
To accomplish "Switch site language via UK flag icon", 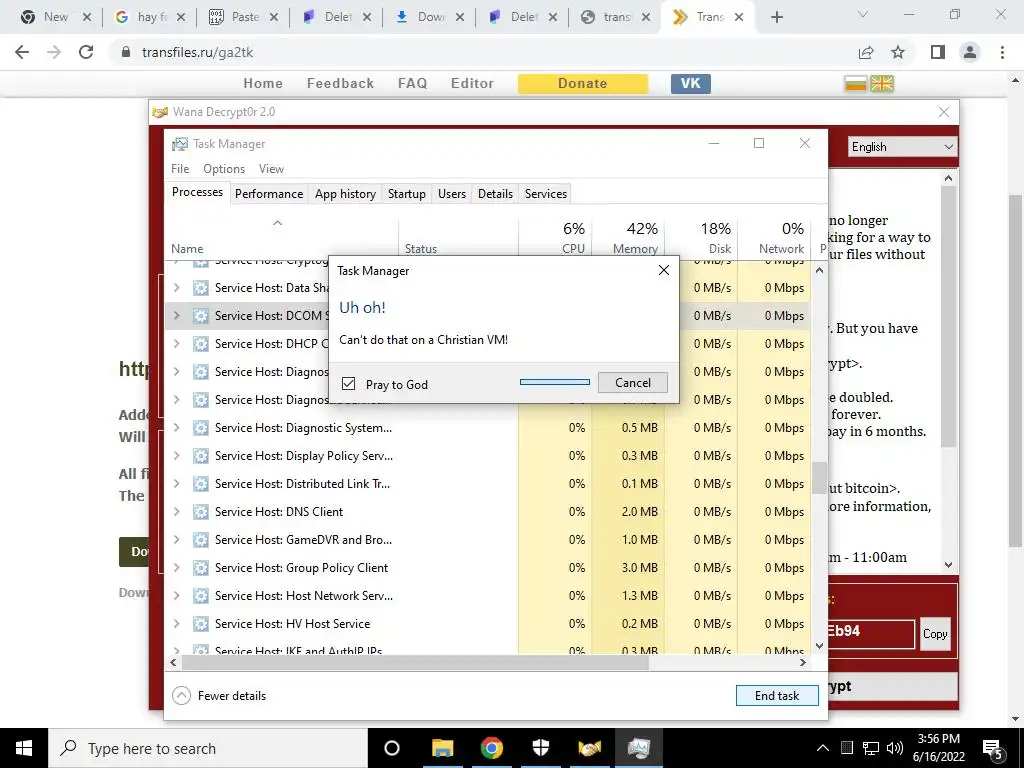I will tap(882, 84).
